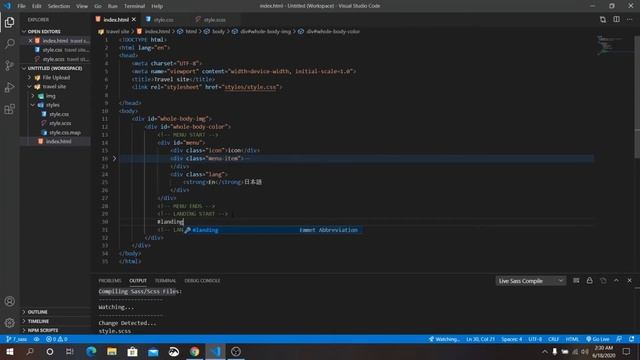Click the Go Live server button
This screenshot has height=360, width=640.
[x=598, y=339]
